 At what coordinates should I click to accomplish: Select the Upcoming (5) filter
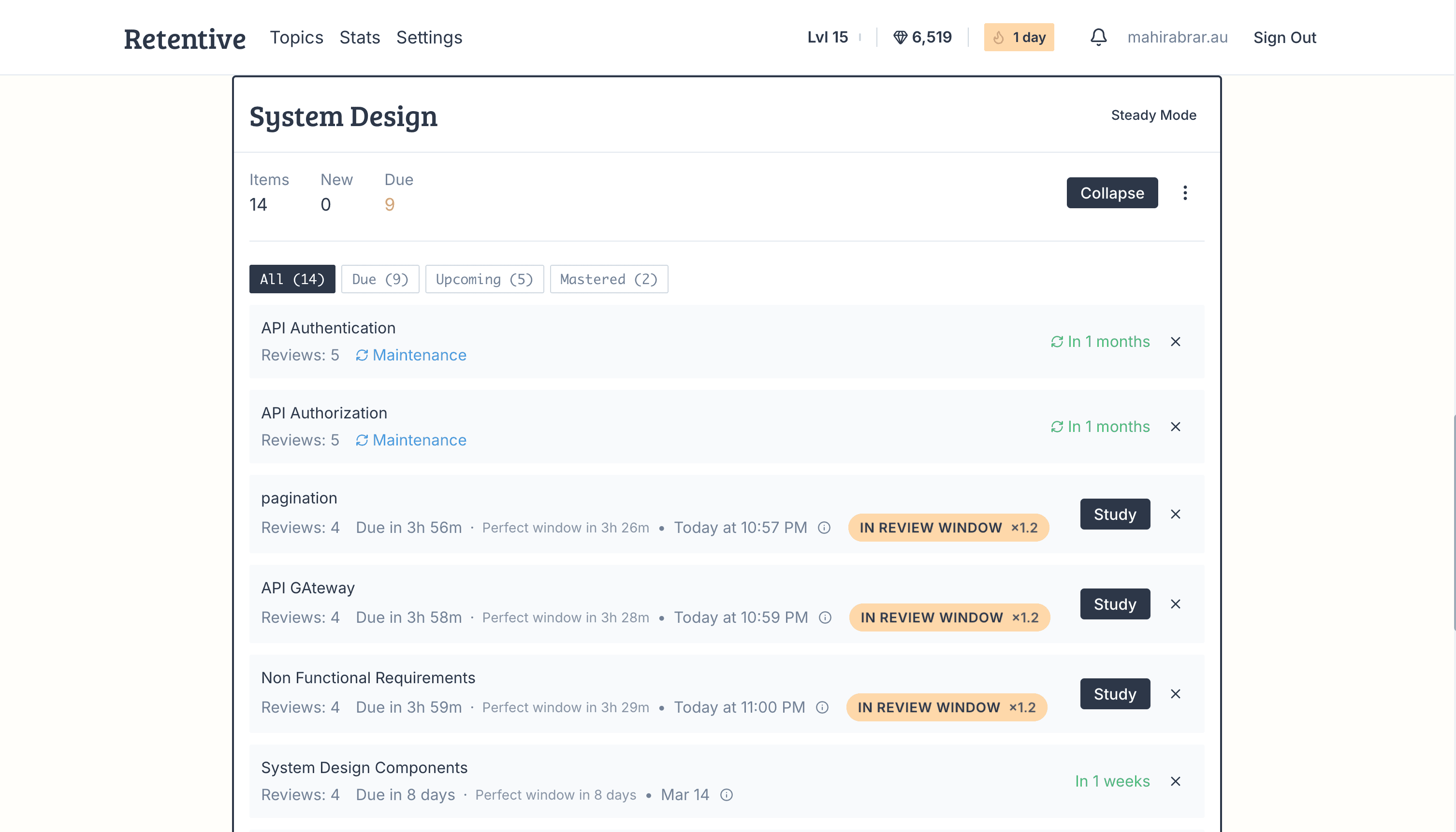(484, 279)
